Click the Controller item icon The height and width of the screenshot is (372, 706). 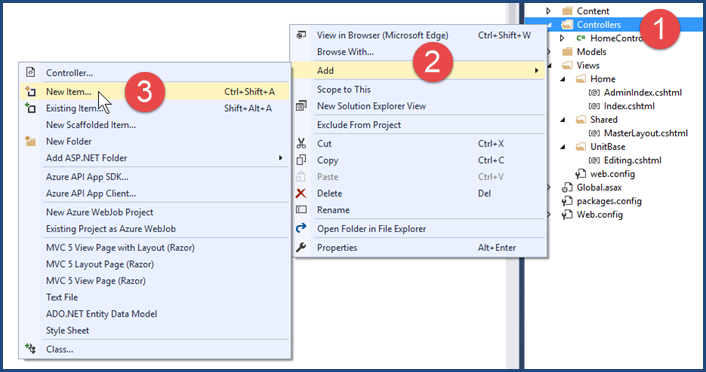pos(30,72)
